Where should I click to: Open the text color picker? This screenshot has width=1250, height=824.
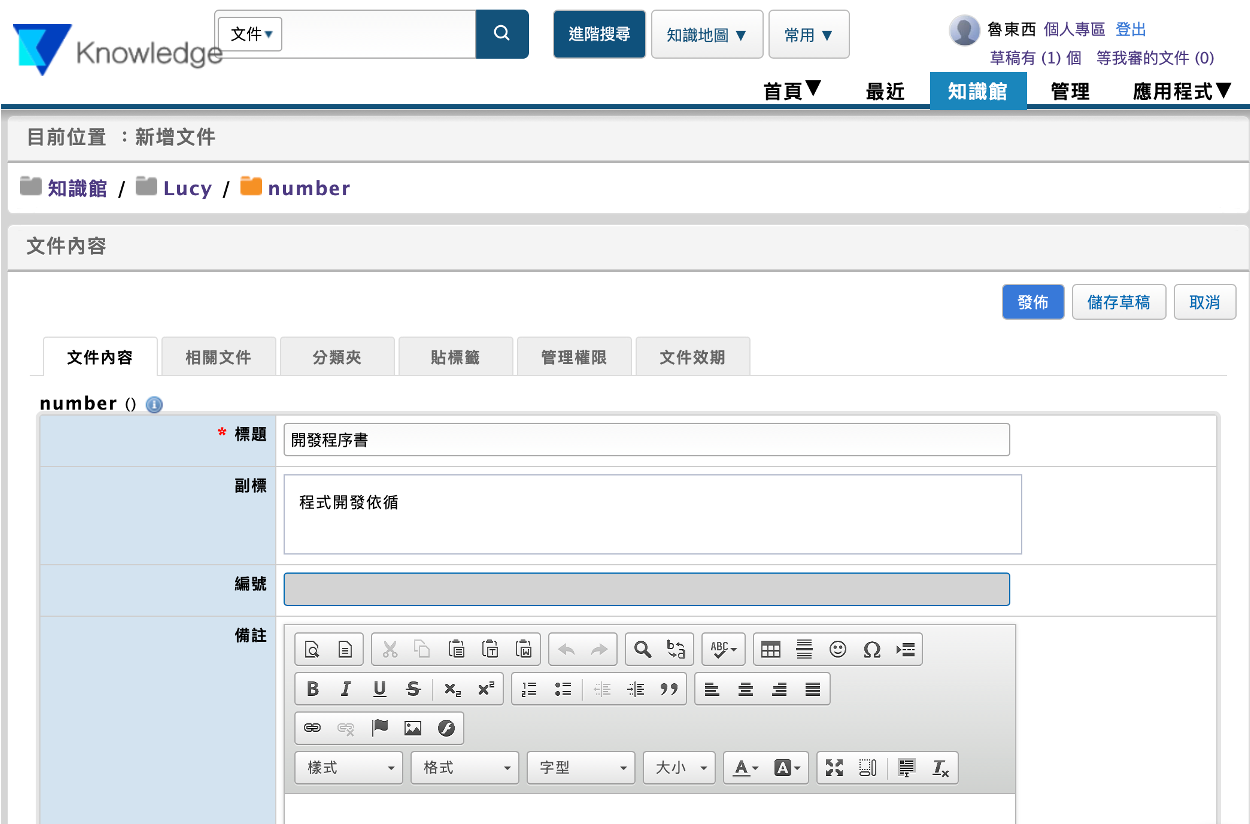[x=745, y=767]
